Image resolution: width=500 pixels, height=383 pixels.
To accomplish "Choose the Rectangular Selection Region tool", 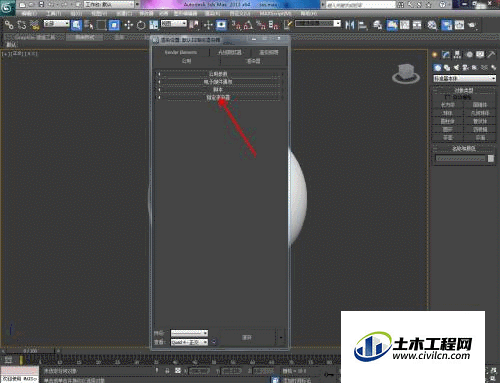I will (101, 25).
